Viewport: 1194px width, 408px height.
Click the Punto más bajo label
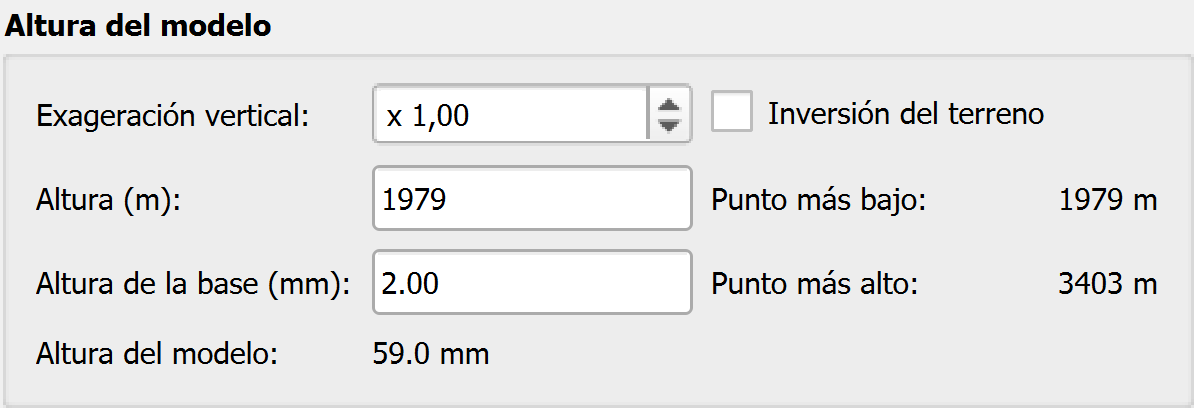tap(819, 200)
